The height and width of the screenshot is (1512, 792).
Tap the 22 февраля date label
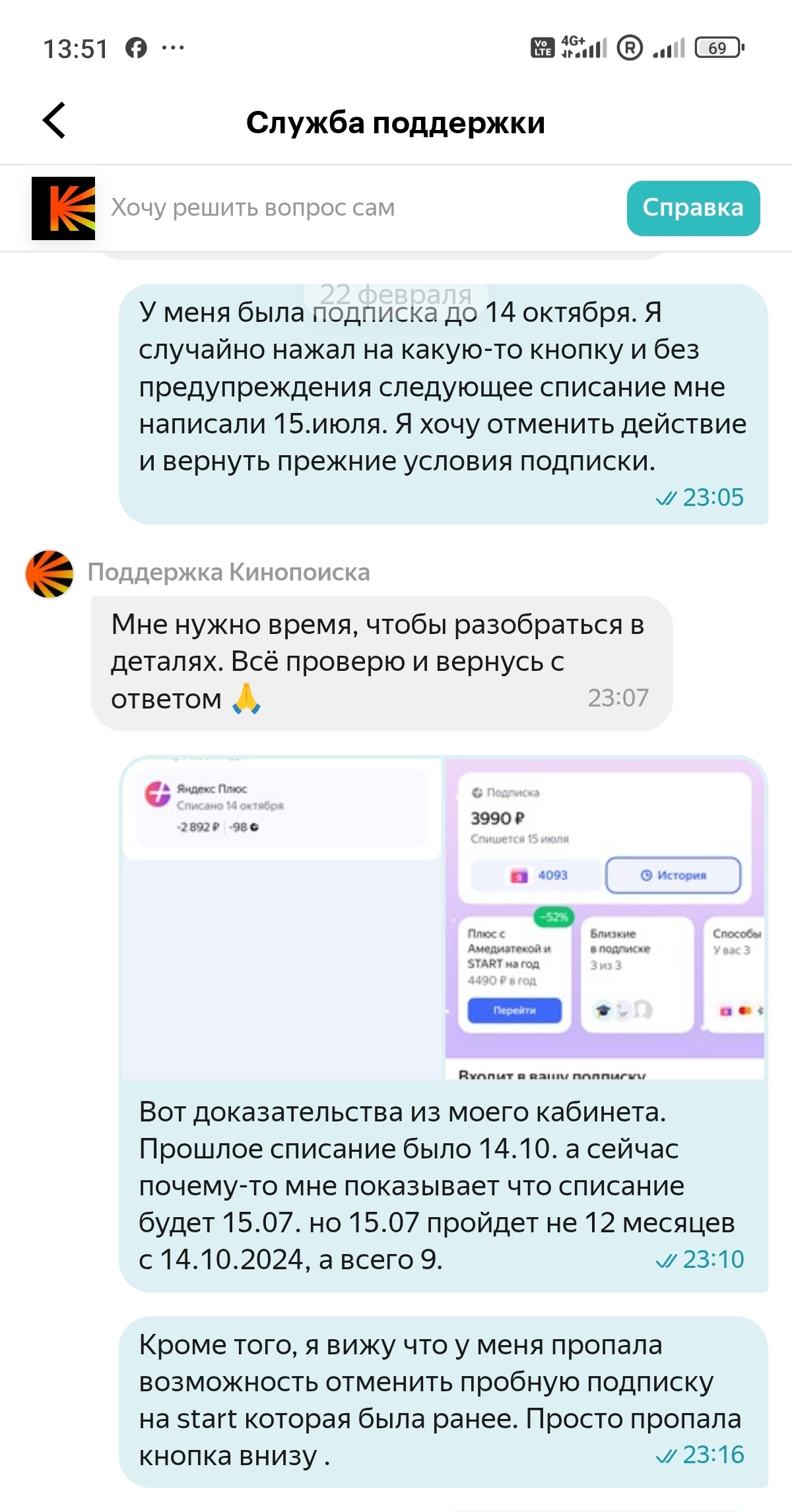[x=396, y=294]
